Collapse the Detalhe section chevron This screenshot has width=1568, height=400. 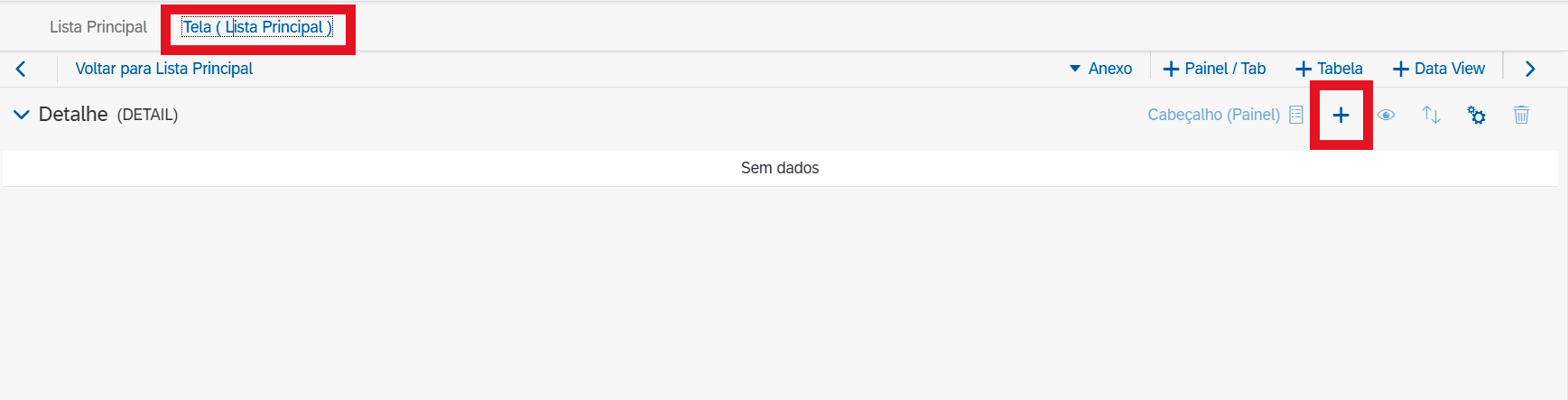[21, 115]
